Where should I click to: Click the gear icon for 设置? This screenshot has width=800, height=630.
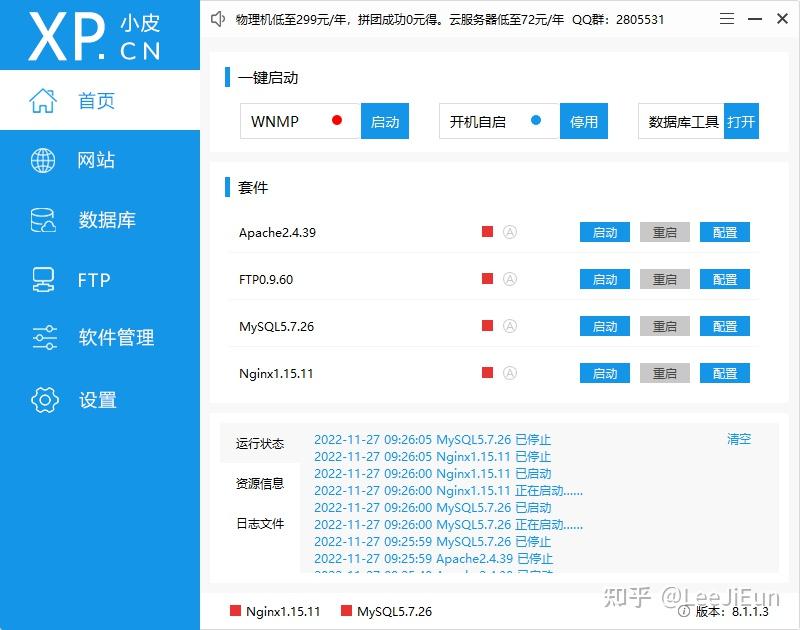[x=44, y=399]
